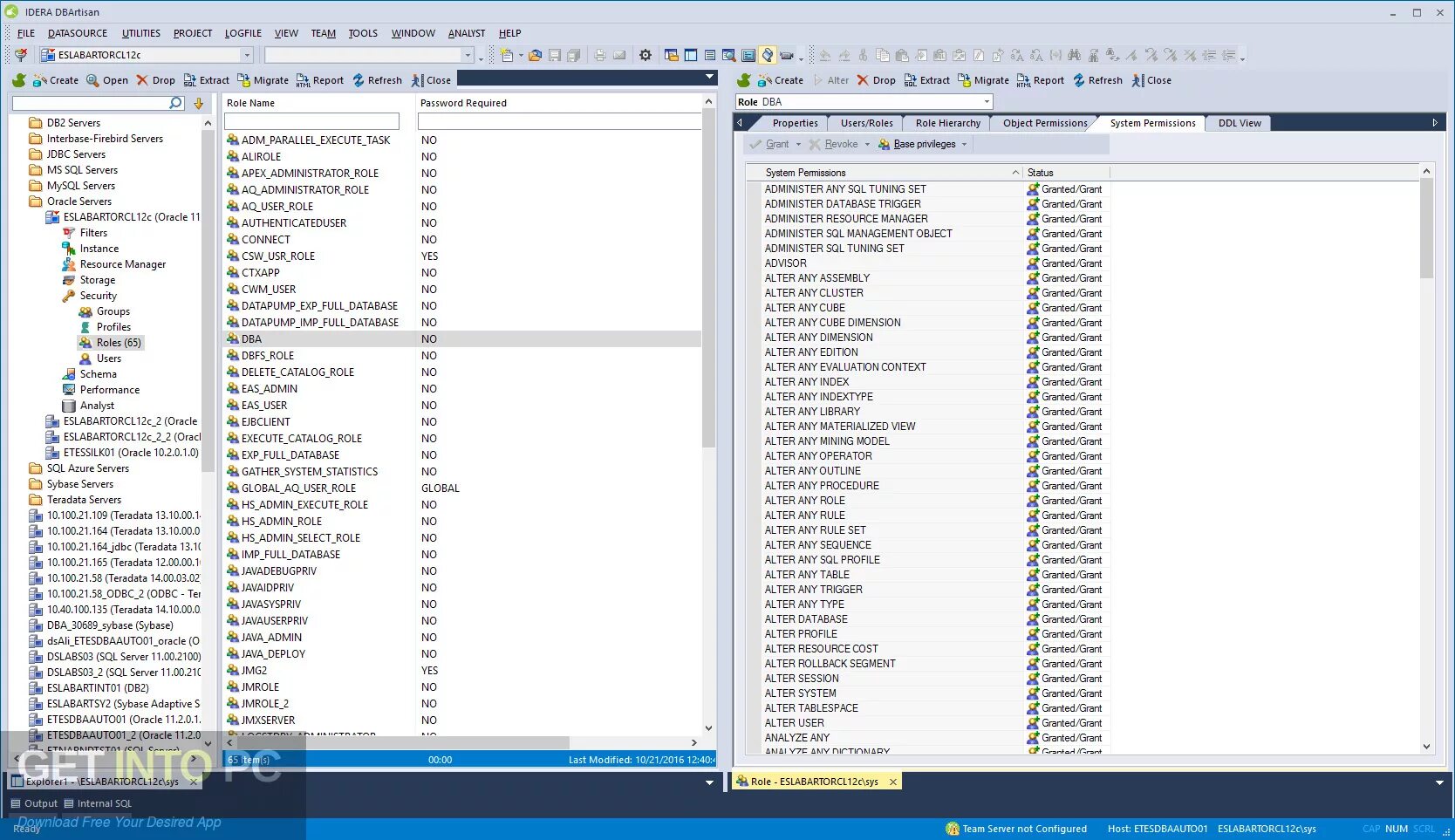Expand the Base privileges dropdown arrow
The width and height of the screenshot is (1455, 840).
pyautogui.click(x=964, y=145)
